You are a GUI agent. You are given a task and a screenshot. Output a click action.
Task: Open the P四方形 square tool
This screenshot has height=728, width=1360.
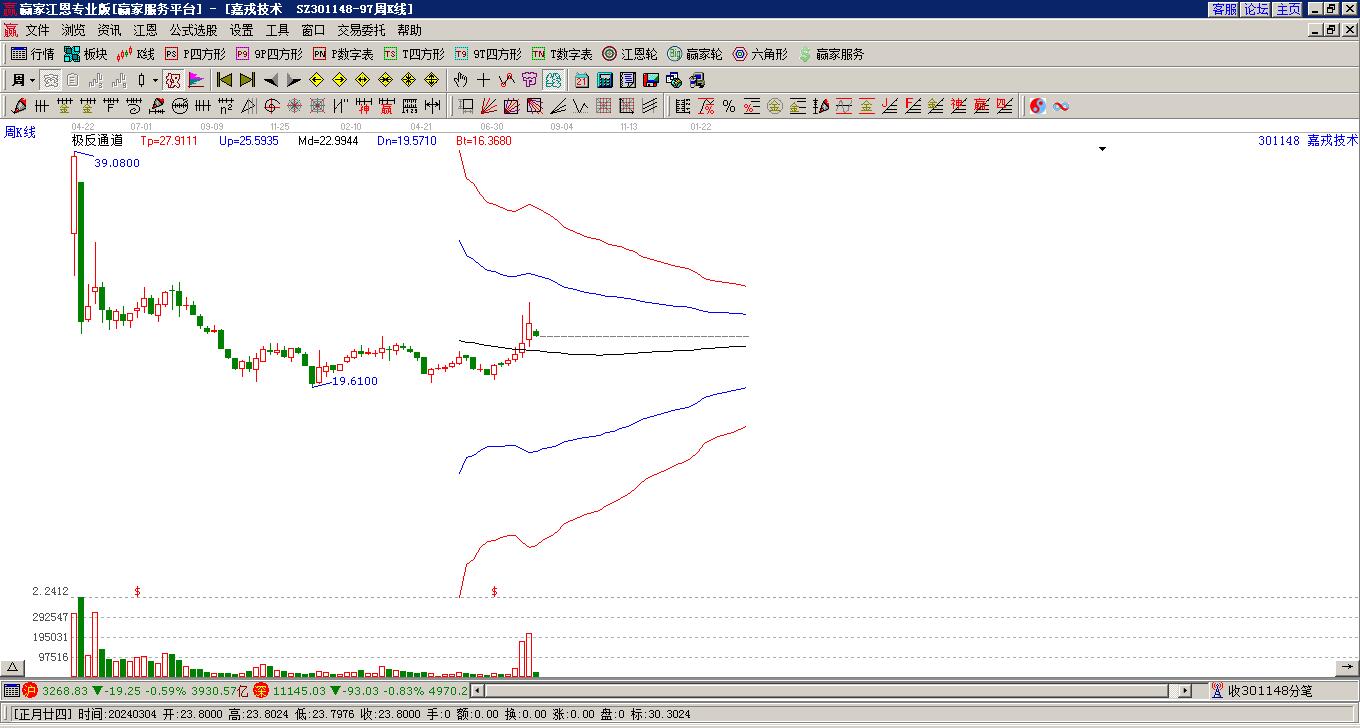click(x=195, y=54)
